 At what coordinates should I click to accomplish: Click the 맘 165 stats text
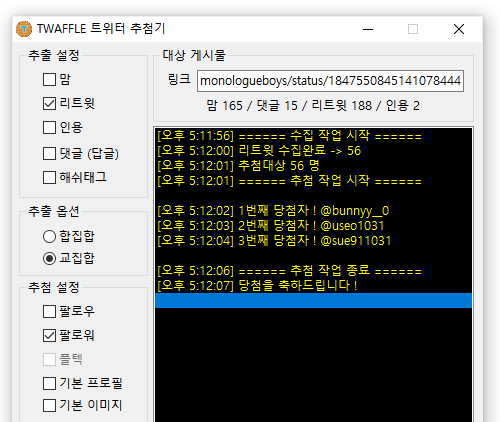224,106
